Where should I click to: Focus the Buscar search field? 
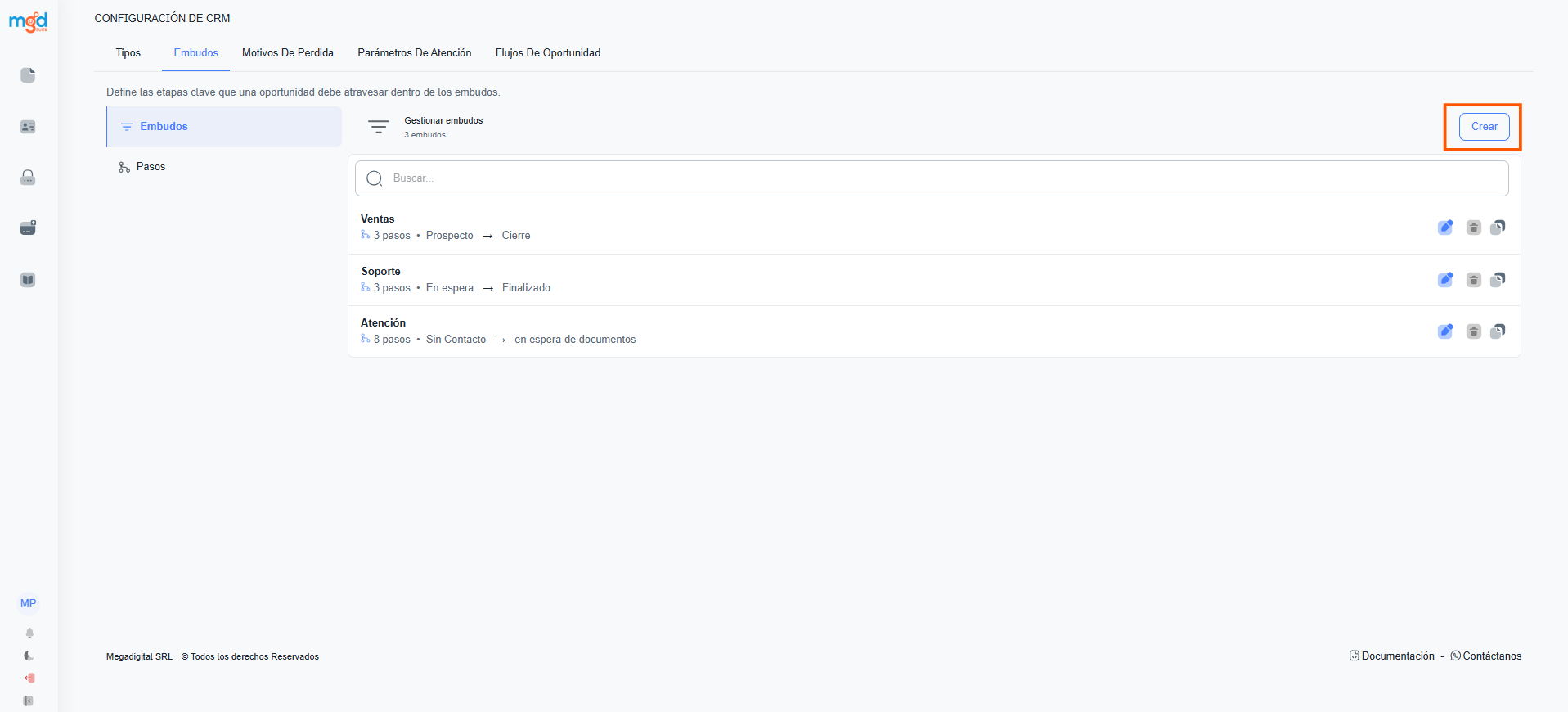click(x=932, y=178)
